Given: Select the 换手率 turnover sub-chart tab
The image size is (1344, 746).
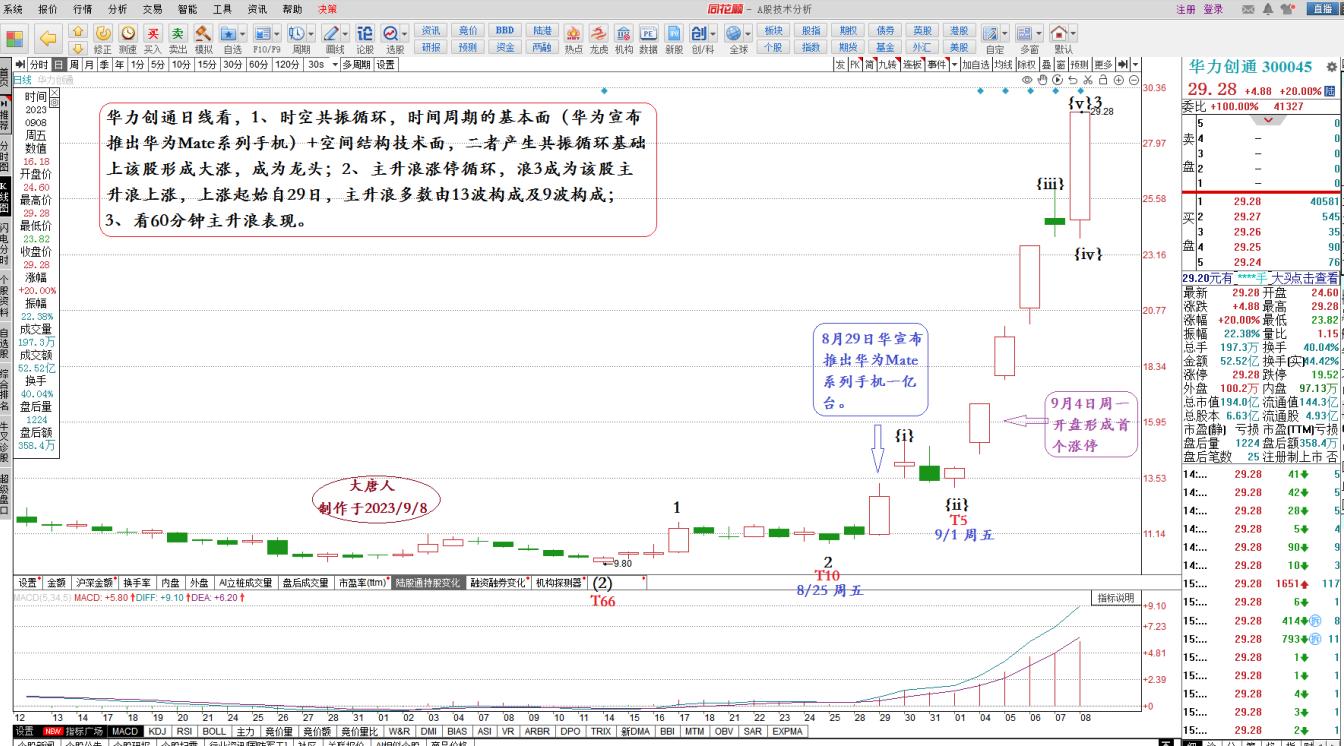Looking at the screenshot, I should [136, 582].
